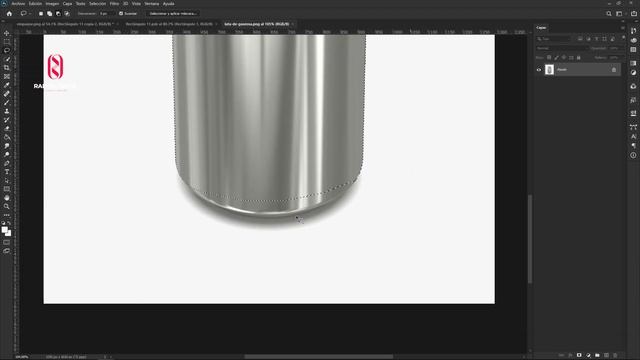The width and height of the screenshot is (640, 360).
Task: Create a new layer group
Action: (x=597, y=356)
